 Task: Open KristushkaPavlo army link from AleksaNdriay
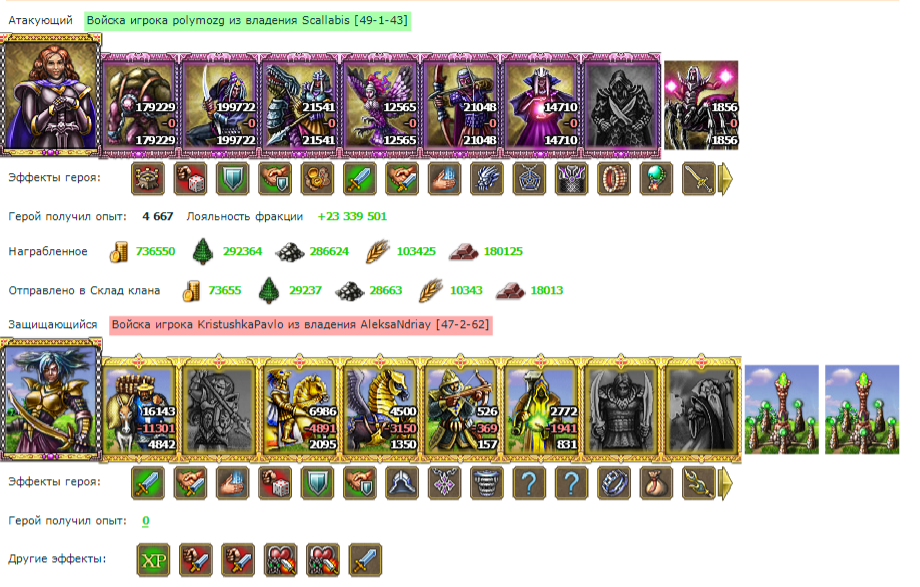300,325
